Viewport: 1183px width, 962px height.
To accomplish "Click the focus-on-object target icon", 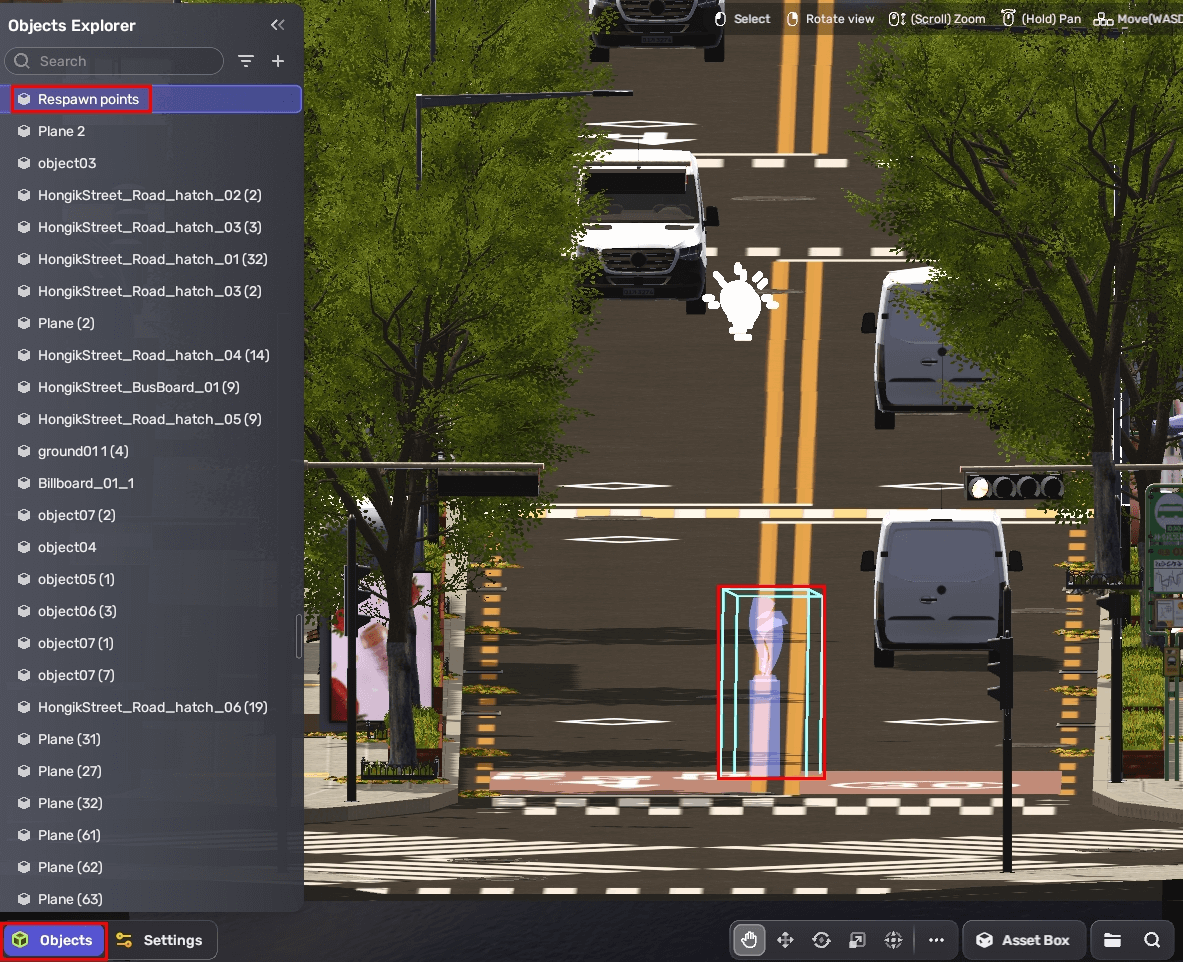I will 893,940.
